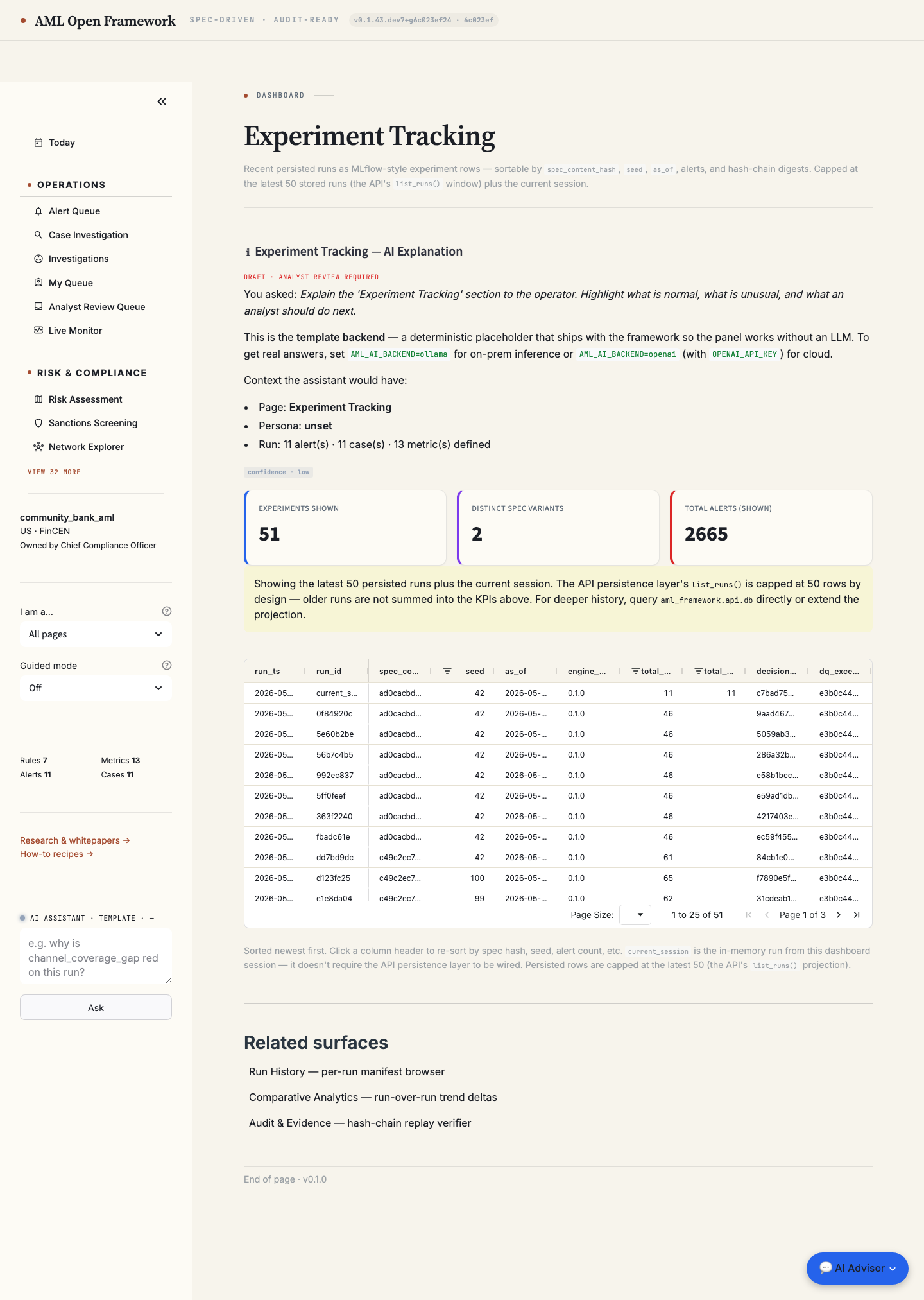
Task: Sort by the dq_exce... column header
Action: 839,671
